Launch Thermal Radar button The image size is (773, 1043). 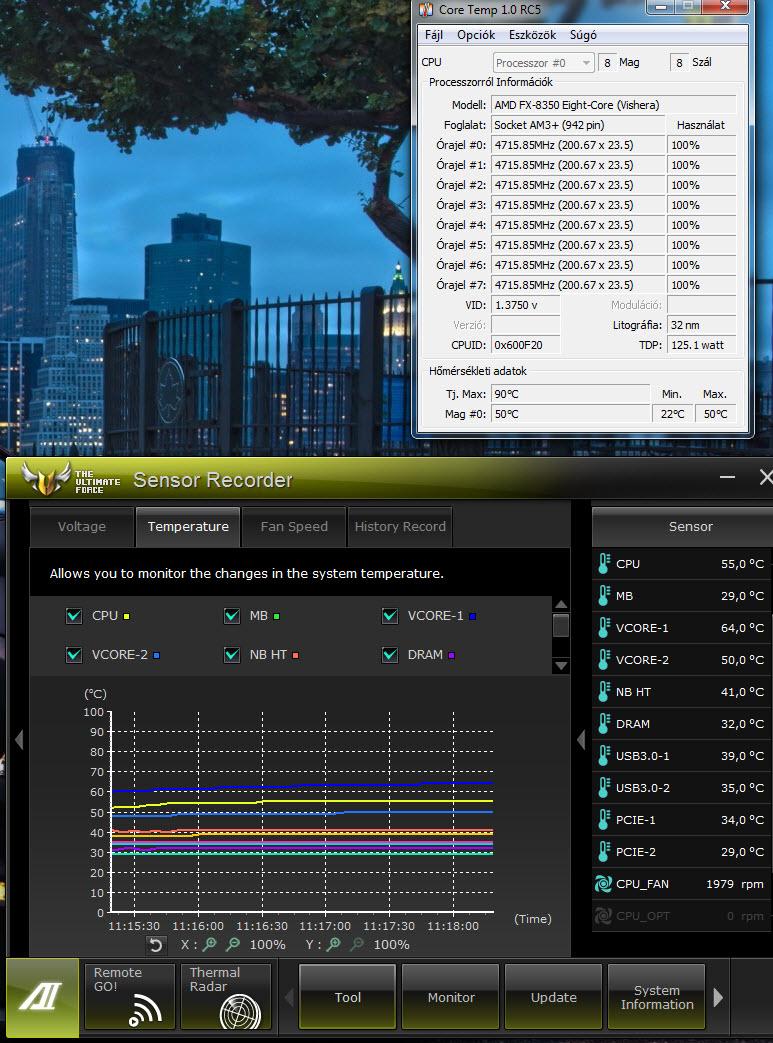click(x=226, y=997)
